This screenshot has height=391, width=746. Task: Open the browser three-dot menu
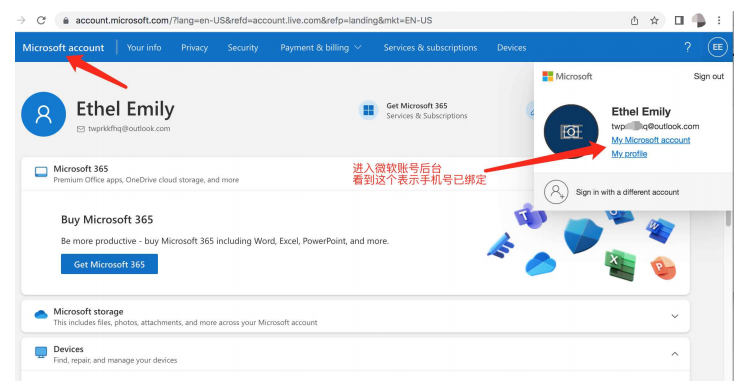click(x=719, y=20)
